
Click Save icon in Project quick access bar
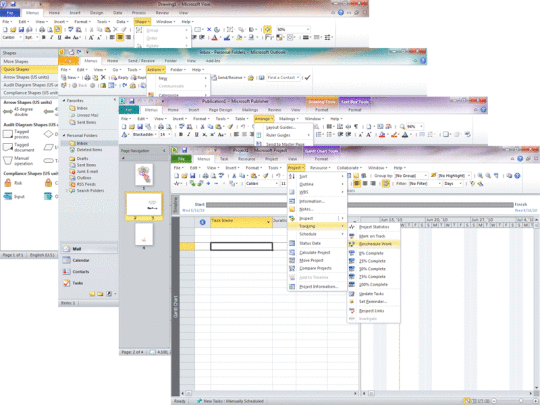pos(184,150)
